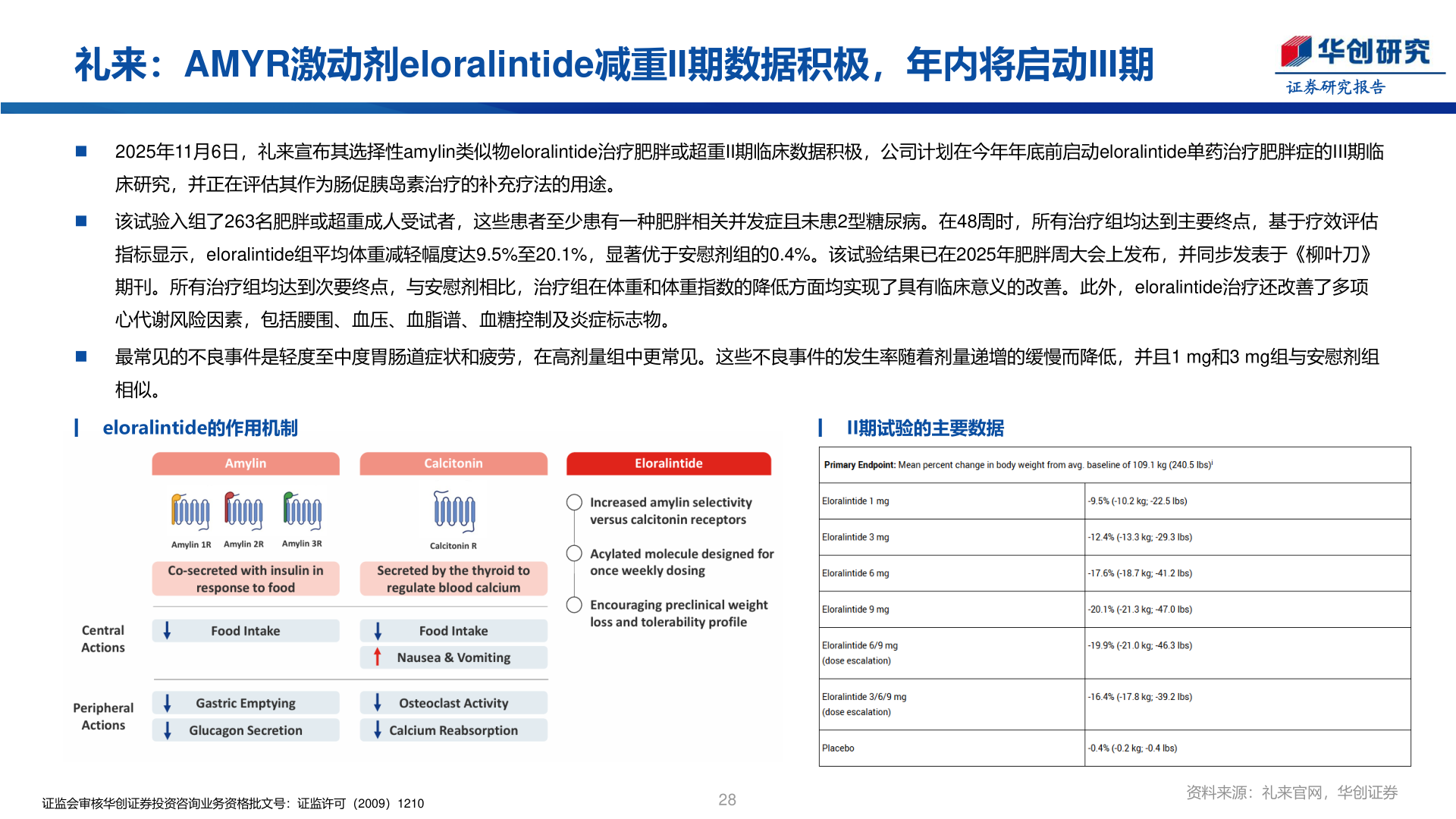Toggle the circle beside Acylated molecule designed
The image size is (1456, 819).
574,554
